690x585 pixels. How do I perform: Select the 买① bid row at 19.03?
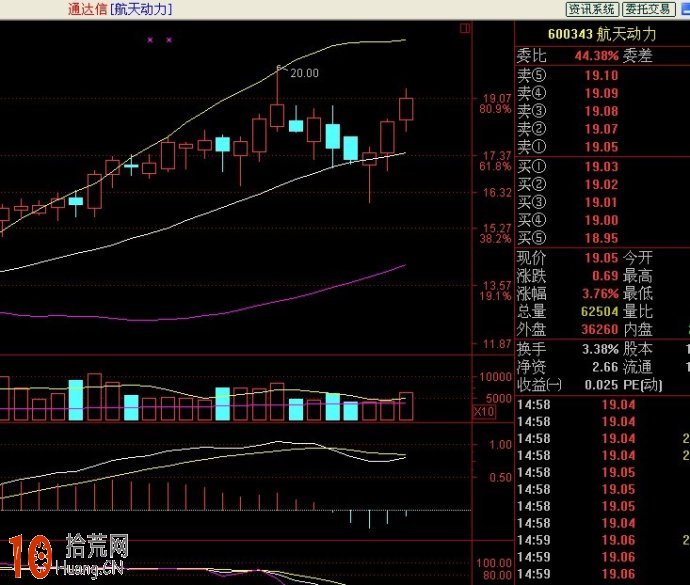[x=568, y=167]
